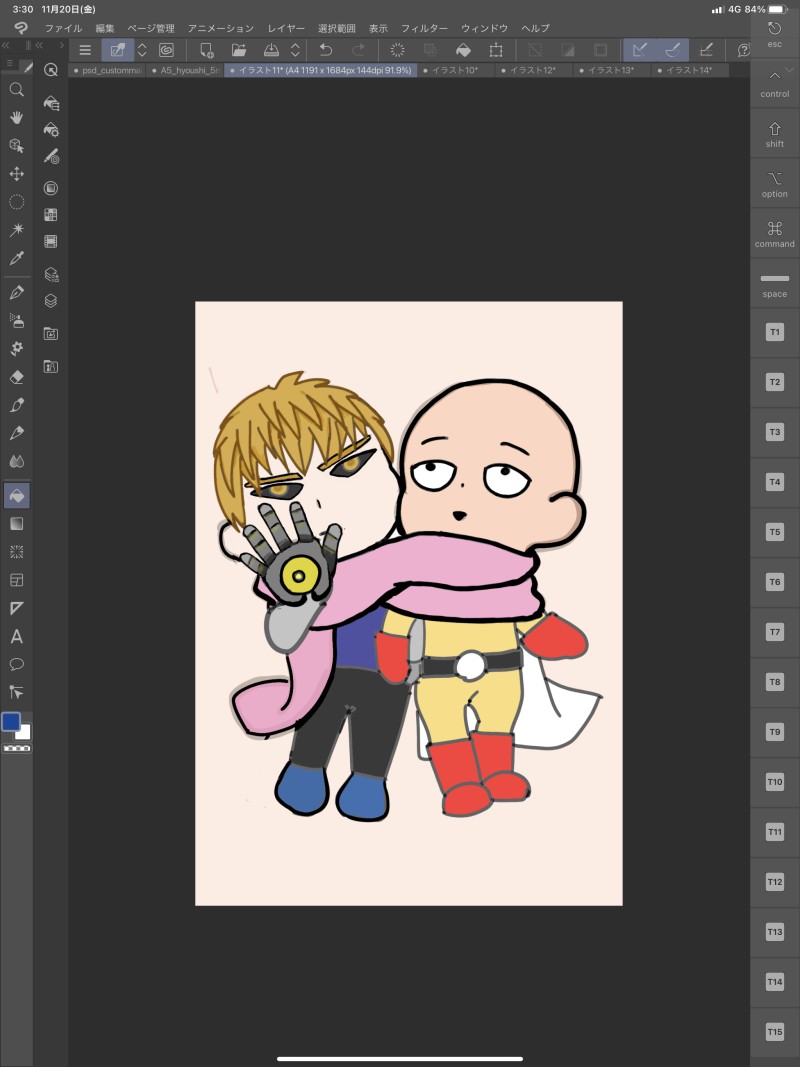Select the active Fill bucket tool
The height and width of the screenshot is (1067, 800).
coord(16,495)
